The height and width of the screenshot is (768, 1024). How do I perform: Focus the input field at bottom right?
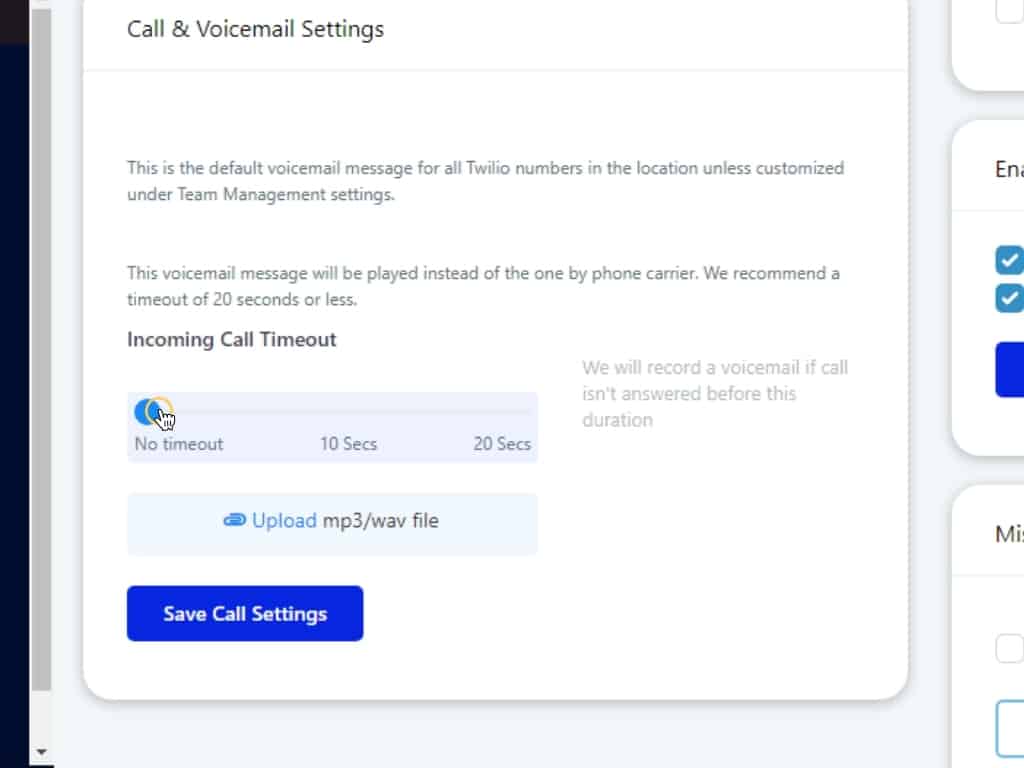(1010, 728)
